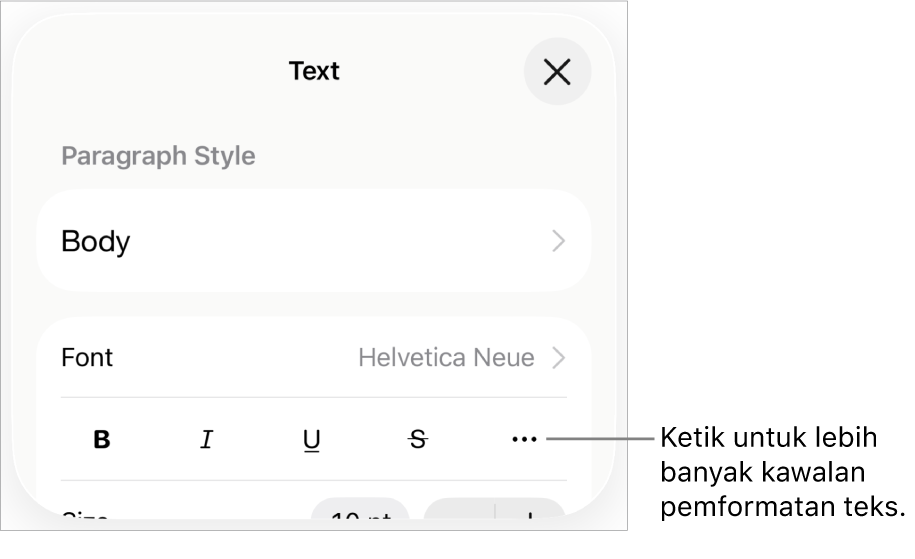Open the font list chevron arrow

click(x=558, y=357)
